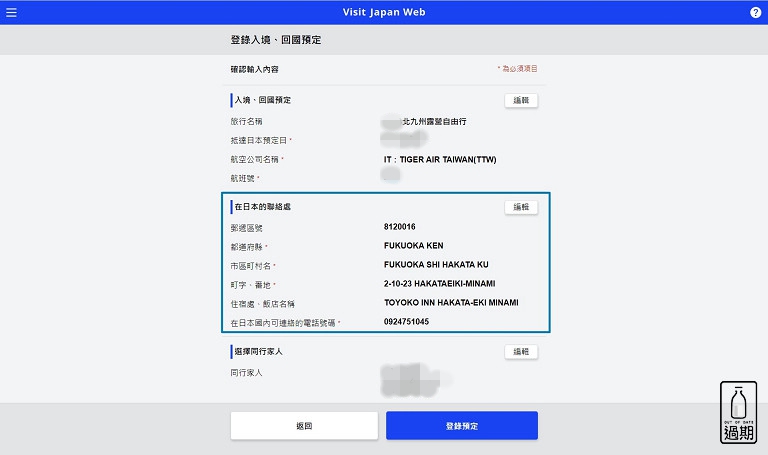The image size is (768, 455).
Task: Click the 在日本國內可連絡的電話號碼 label
Action: click(x=283, y=323)
